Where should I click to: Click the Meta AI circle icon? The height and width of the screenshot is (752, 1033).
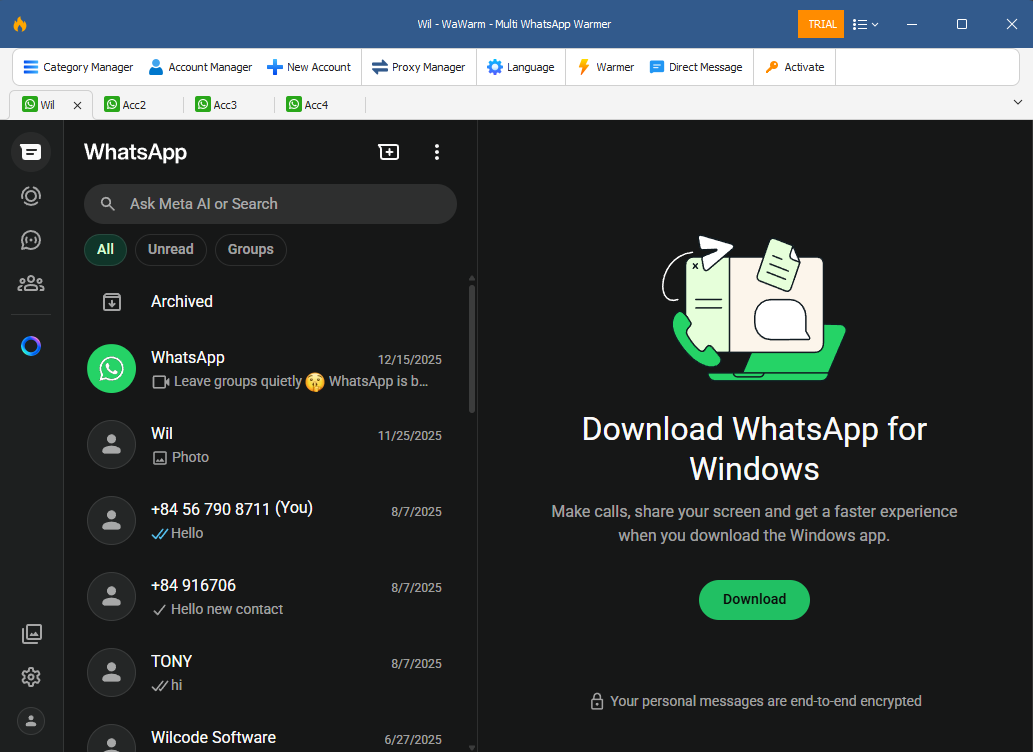[31, 346]
